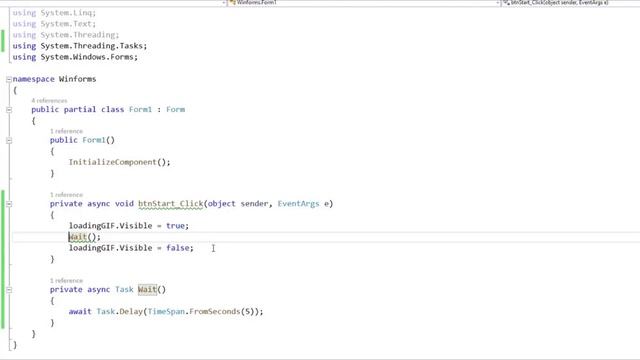
Task: Click the 'object sender' parameter
Action: [x=238, y=203]
